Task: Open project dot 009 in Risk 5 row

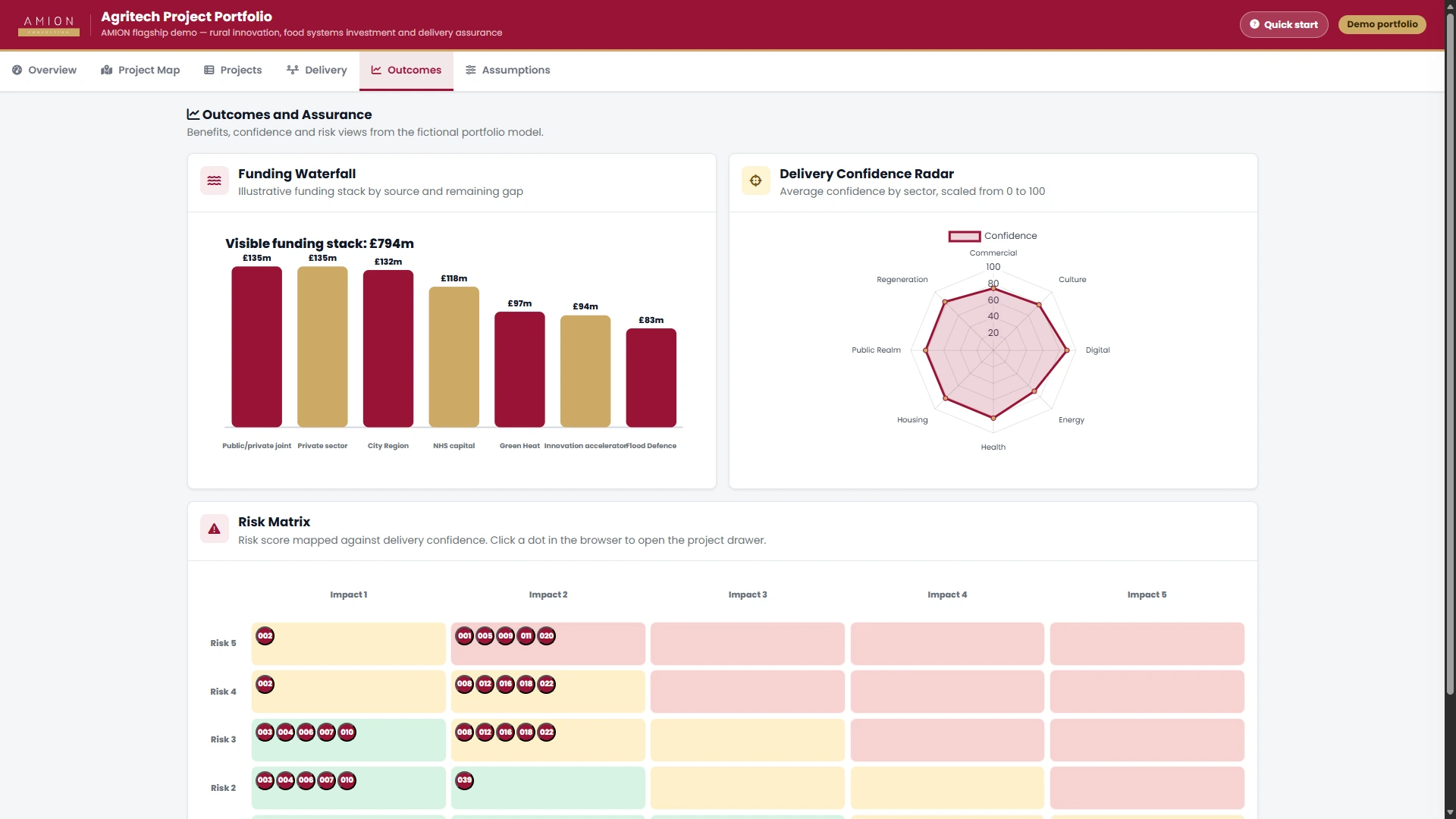Action: pyautogui.click(x=506, y=635)
